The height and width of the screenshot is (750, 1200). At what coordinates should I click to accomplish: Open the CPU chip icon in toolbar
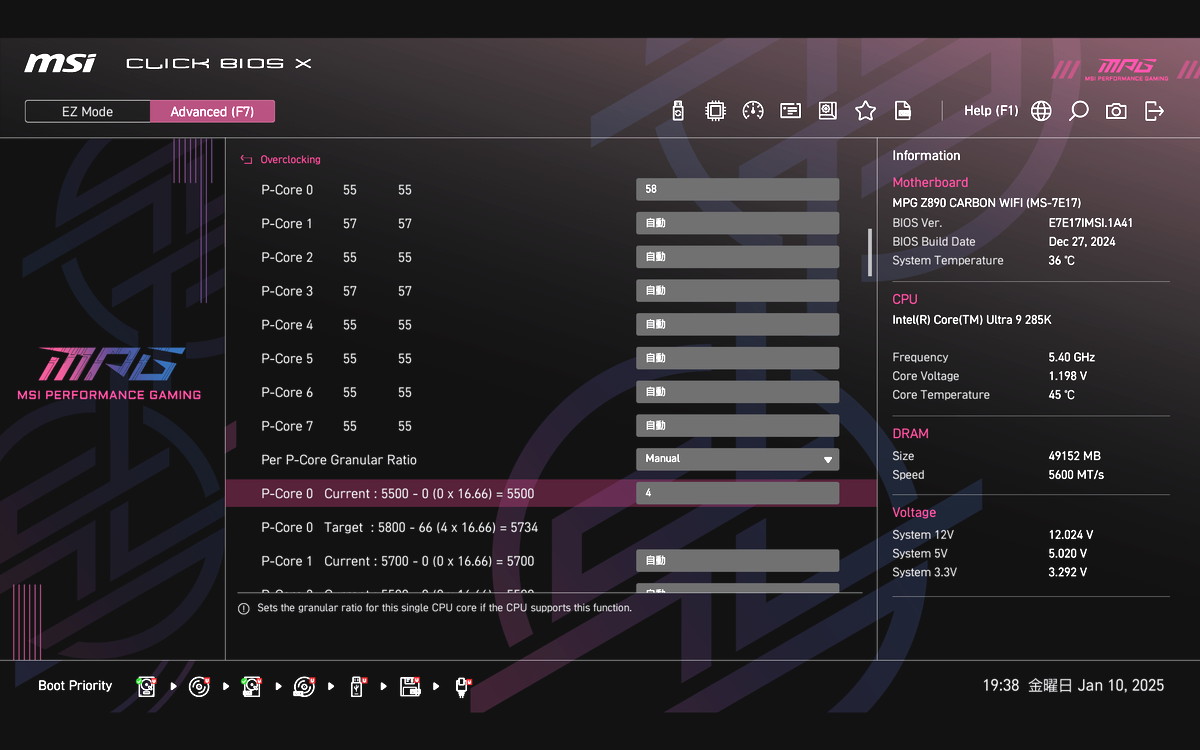click(715, 111)
